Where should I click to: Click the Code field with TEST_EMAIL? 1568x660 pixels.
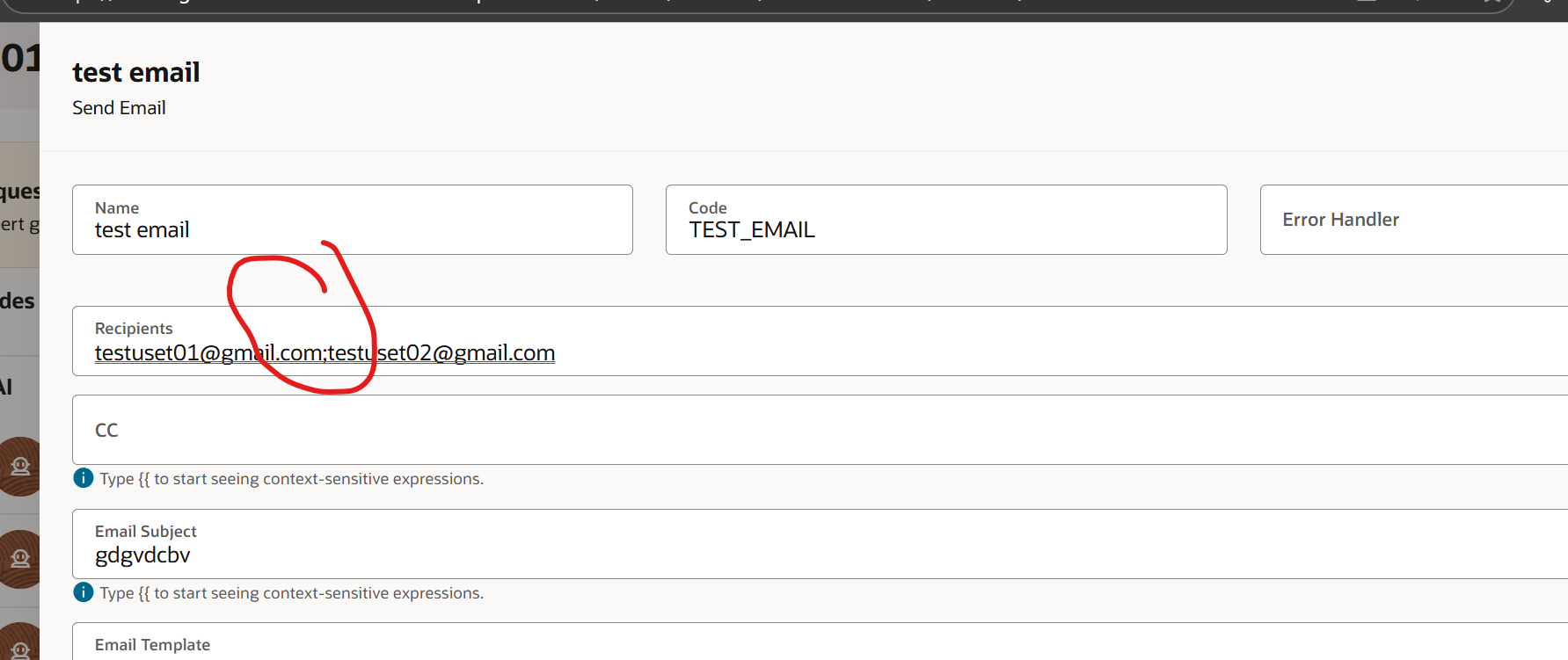pyautogui.click(x=946, y=220)
